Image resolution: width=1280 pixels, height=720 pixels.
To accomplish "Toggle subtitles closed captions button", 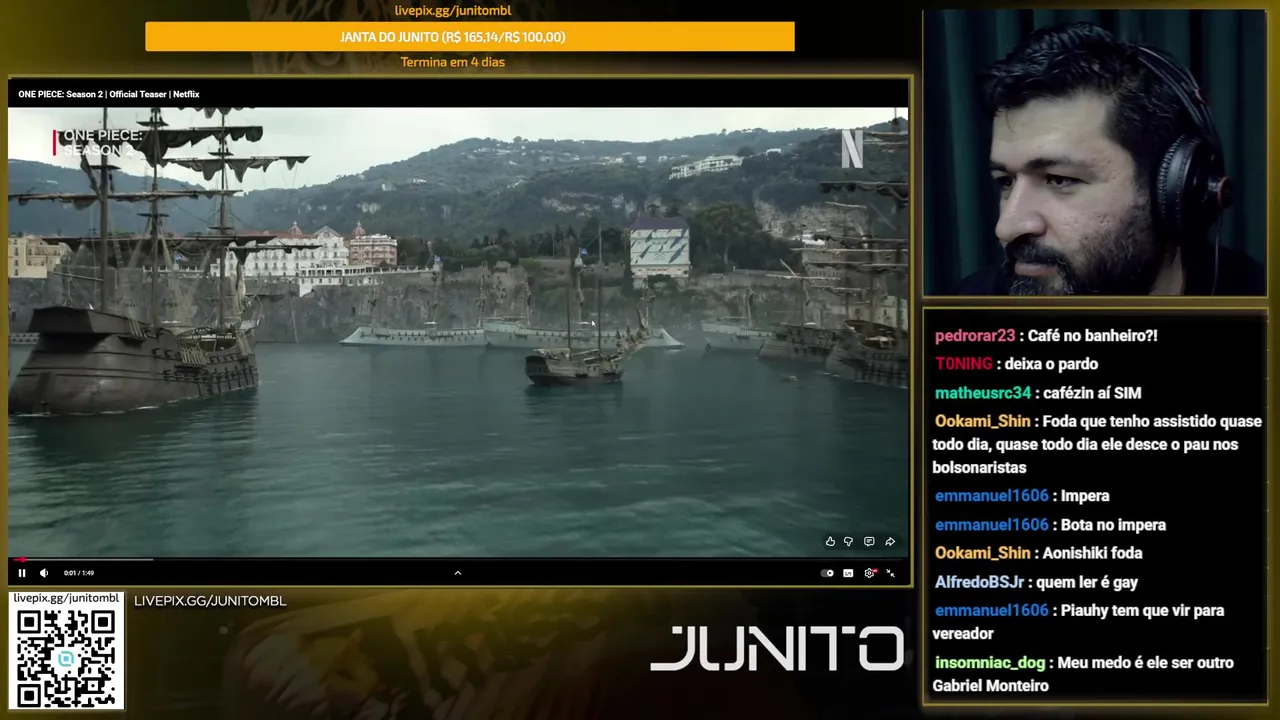I will coord(848,573).
